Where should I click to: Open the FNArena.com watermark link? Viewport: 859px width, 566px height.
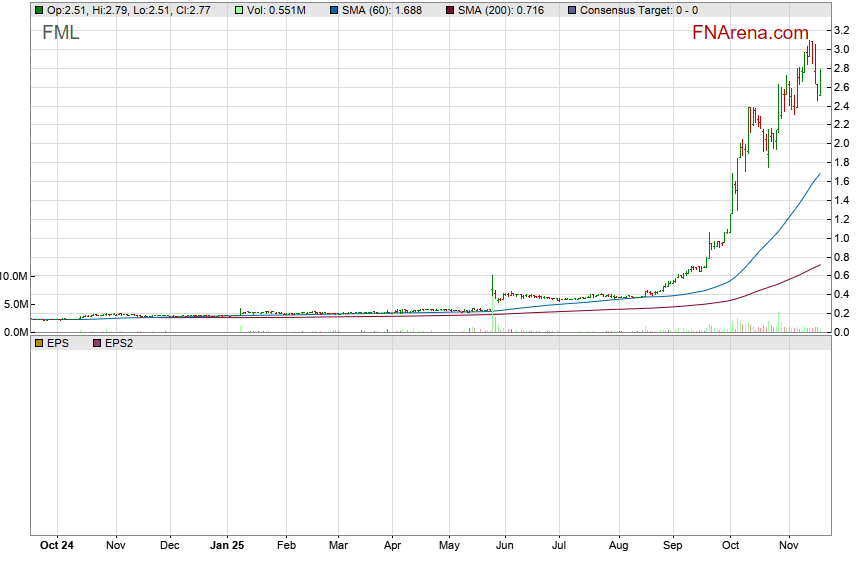[750, 33]
